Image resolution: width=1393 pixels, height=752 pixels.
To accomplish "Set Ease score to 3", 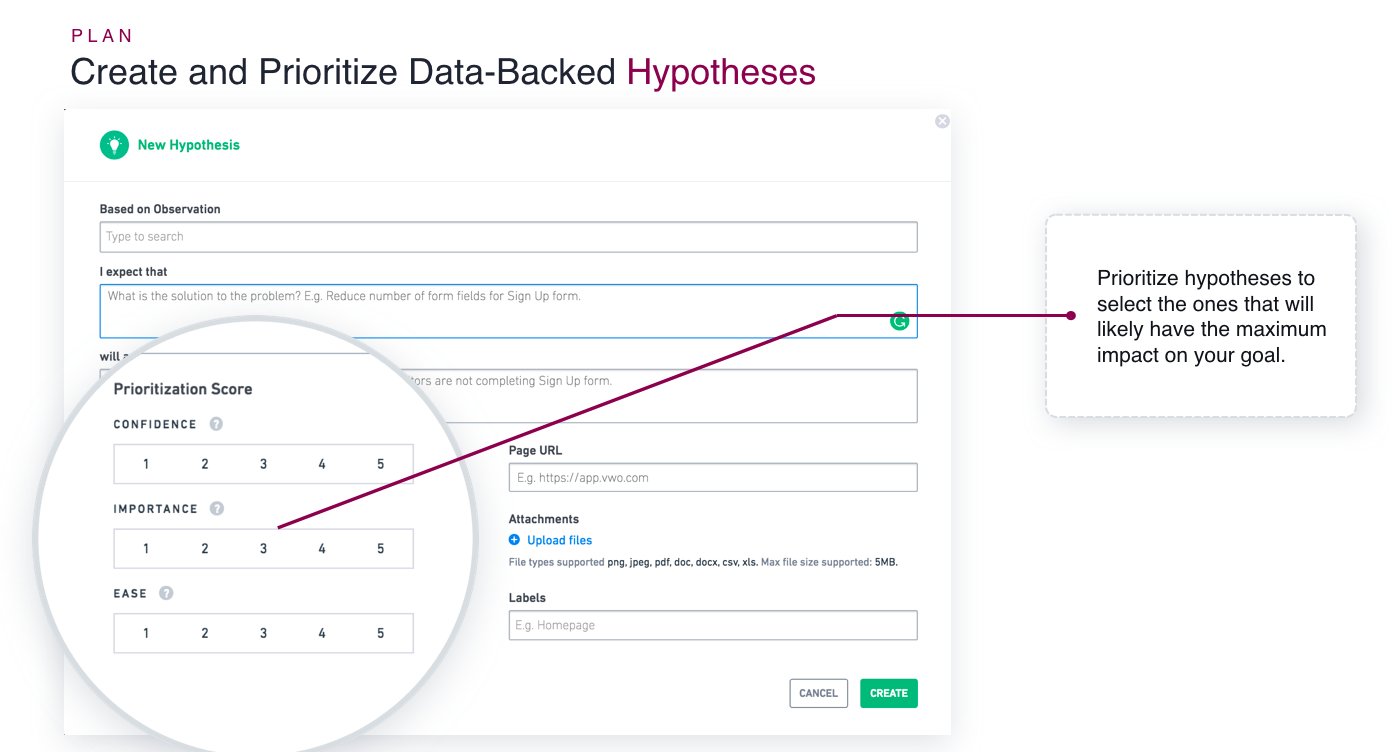I will pyautogui.click(x=264, y=633).
